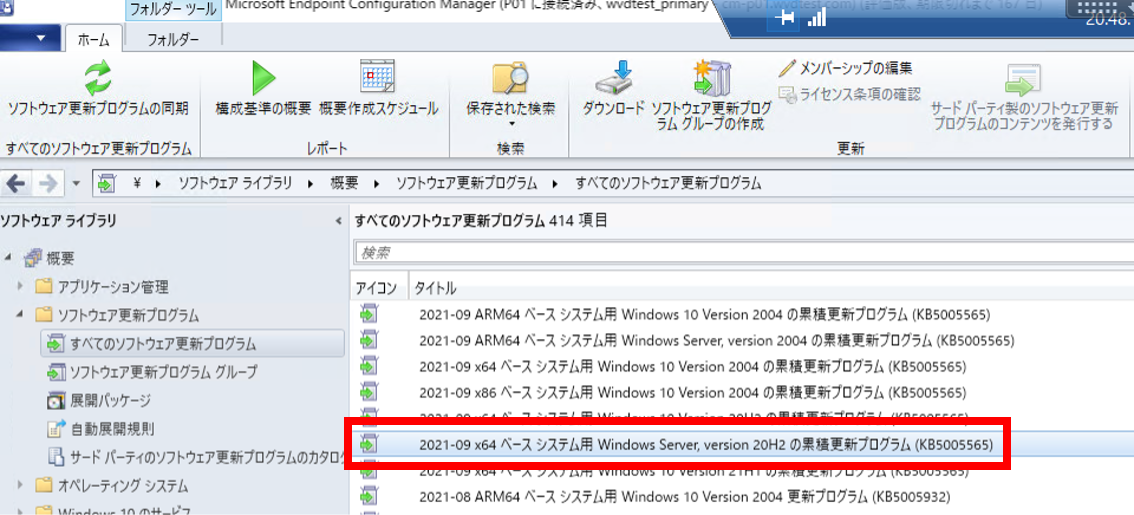Screen dimensions: 1134x515
Task: Click the ダウンロード download icon
Action: (613, 78)
